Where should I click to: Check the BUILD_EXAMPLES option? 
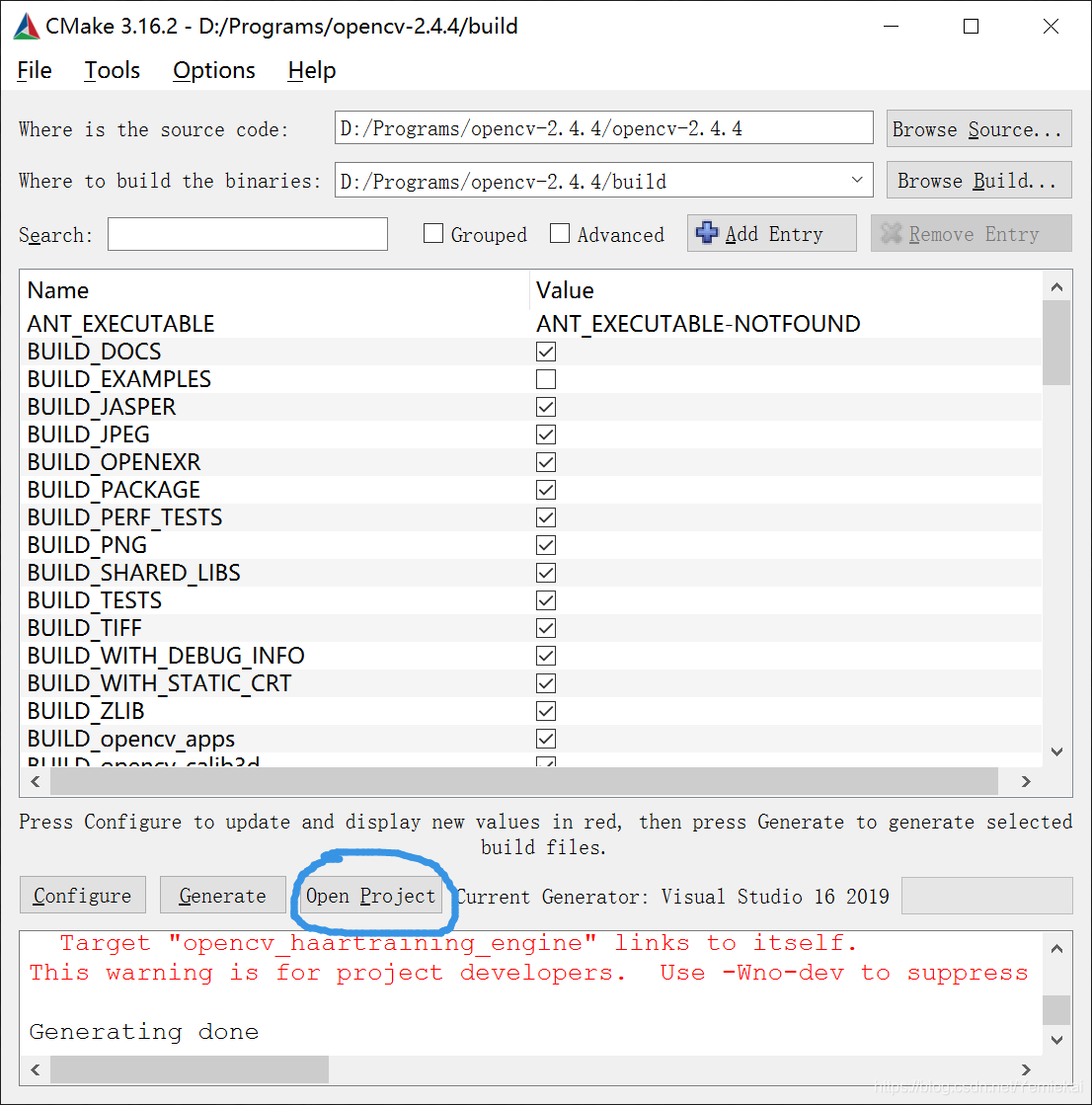tap(546, 379)
